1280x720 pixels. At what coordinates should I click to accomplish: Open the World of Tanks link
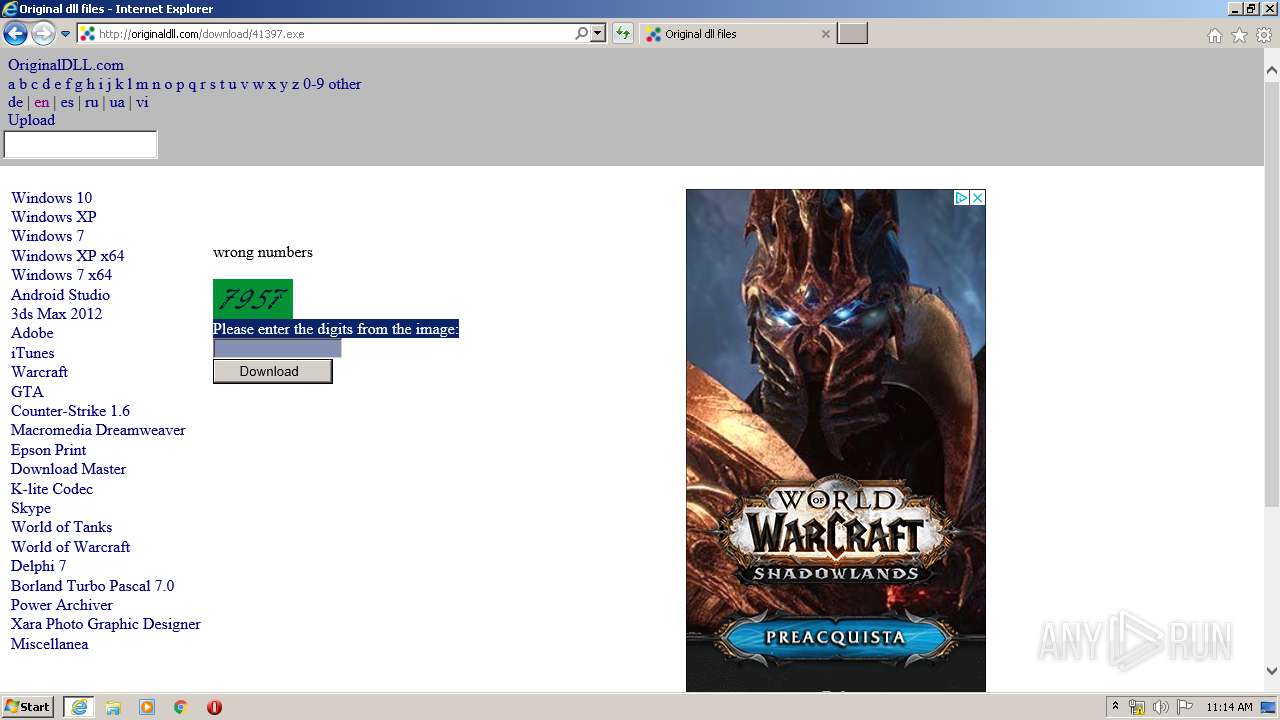61,527
